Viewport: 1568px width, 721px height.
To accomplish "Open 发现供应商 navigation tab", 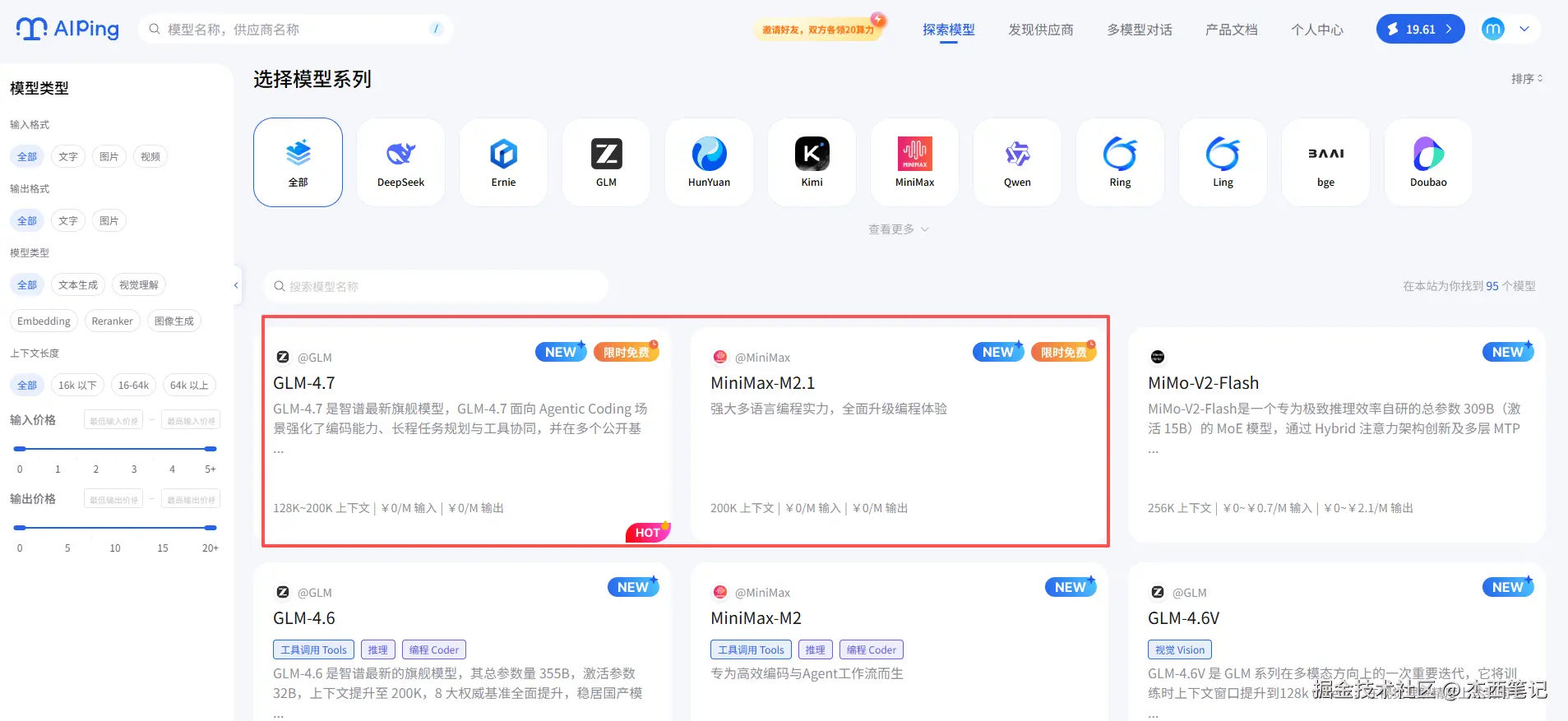I will coord(1041,30).
